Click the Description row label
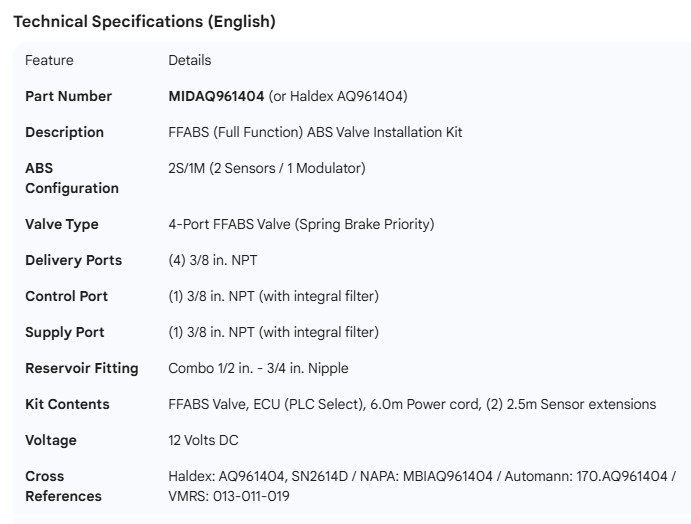The width and height of the screenshot is (691, 524). pos(64,132)
